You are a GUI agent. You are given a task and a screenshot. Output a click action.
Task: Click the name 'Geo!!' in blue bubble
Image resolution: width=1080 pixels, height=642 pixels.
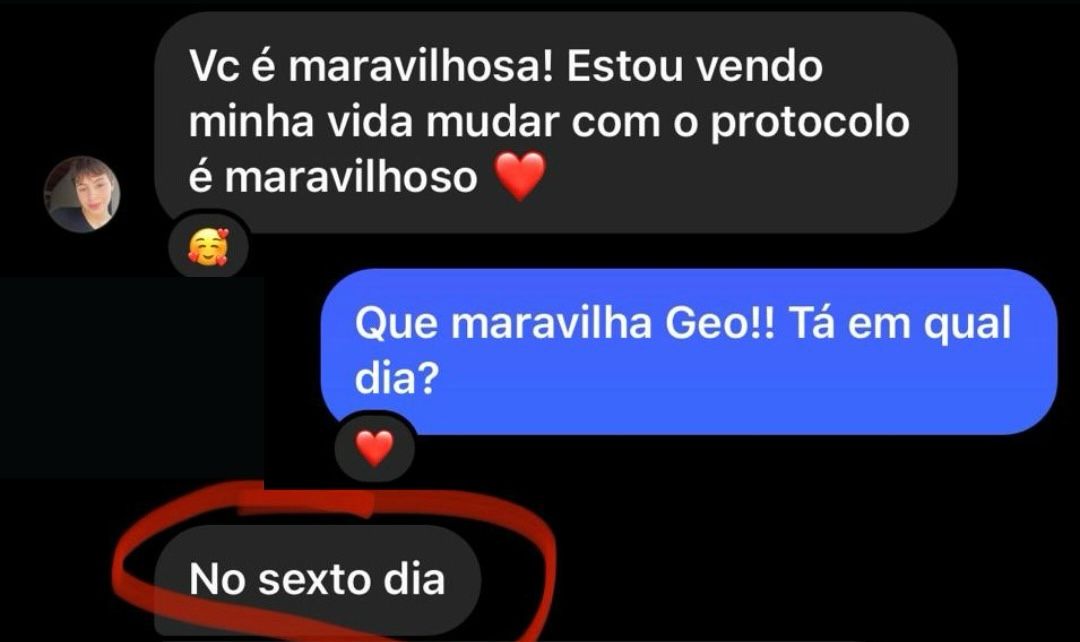point(720,324)
